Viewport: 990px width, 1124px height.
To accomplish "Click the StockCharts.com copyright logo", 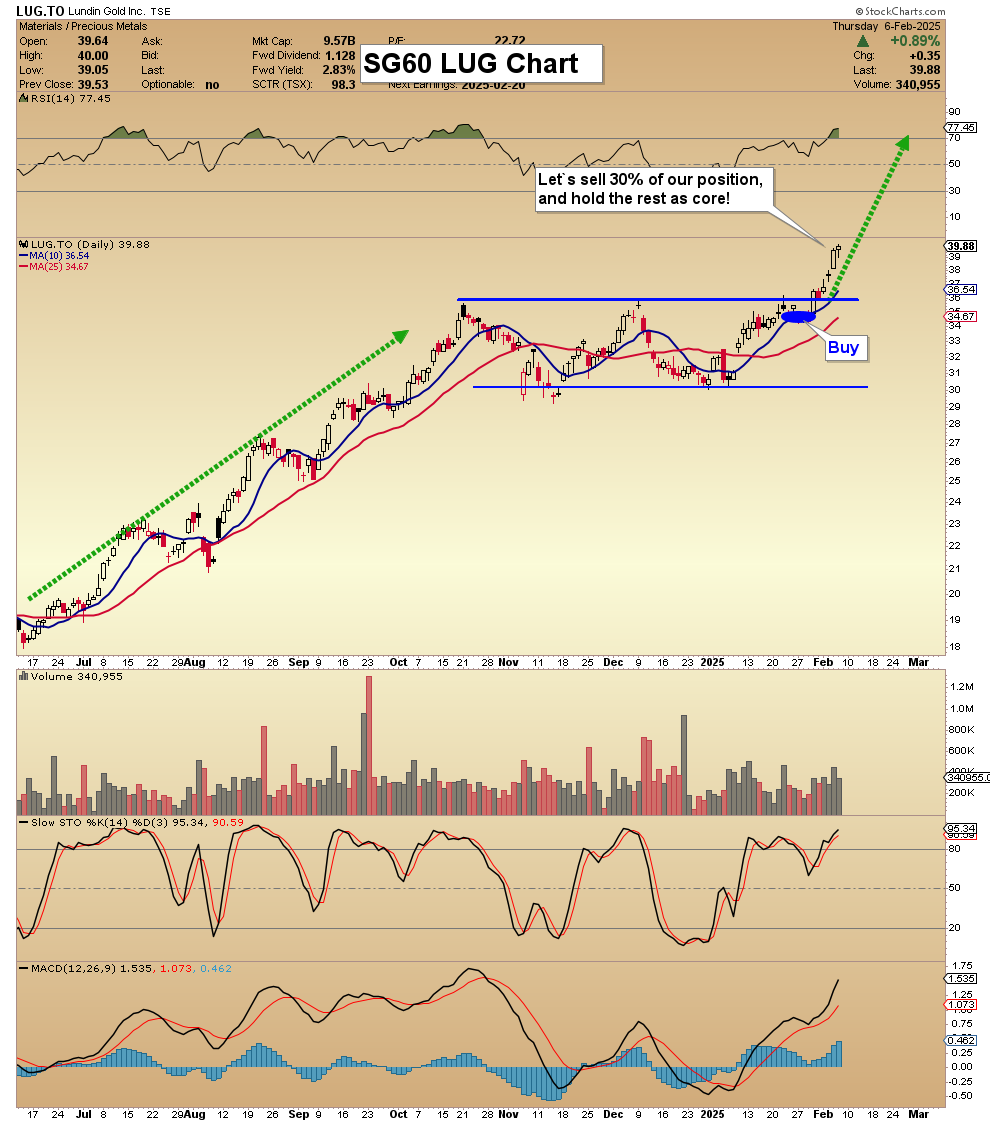I will [x=900, y=11].
